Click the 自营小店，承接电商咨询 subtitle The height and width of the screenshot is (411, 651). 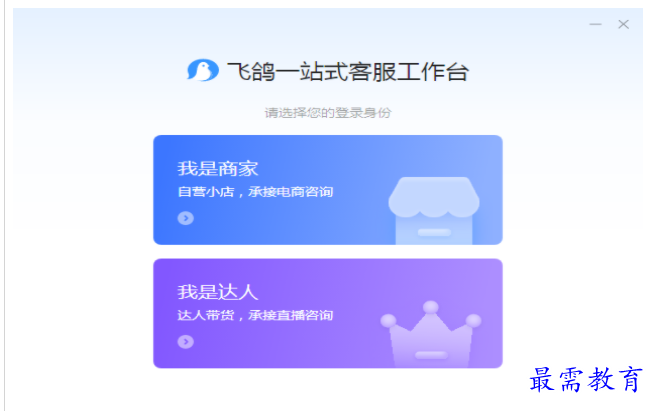click(255, 192)
